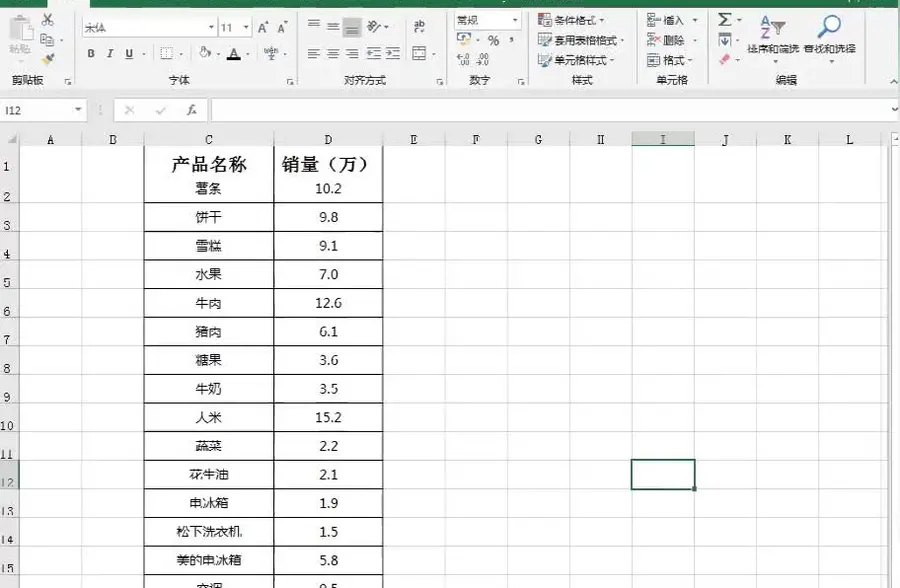Decrease font size with the small A
Viewport: 900px width, 588px height.
point(282,28)
